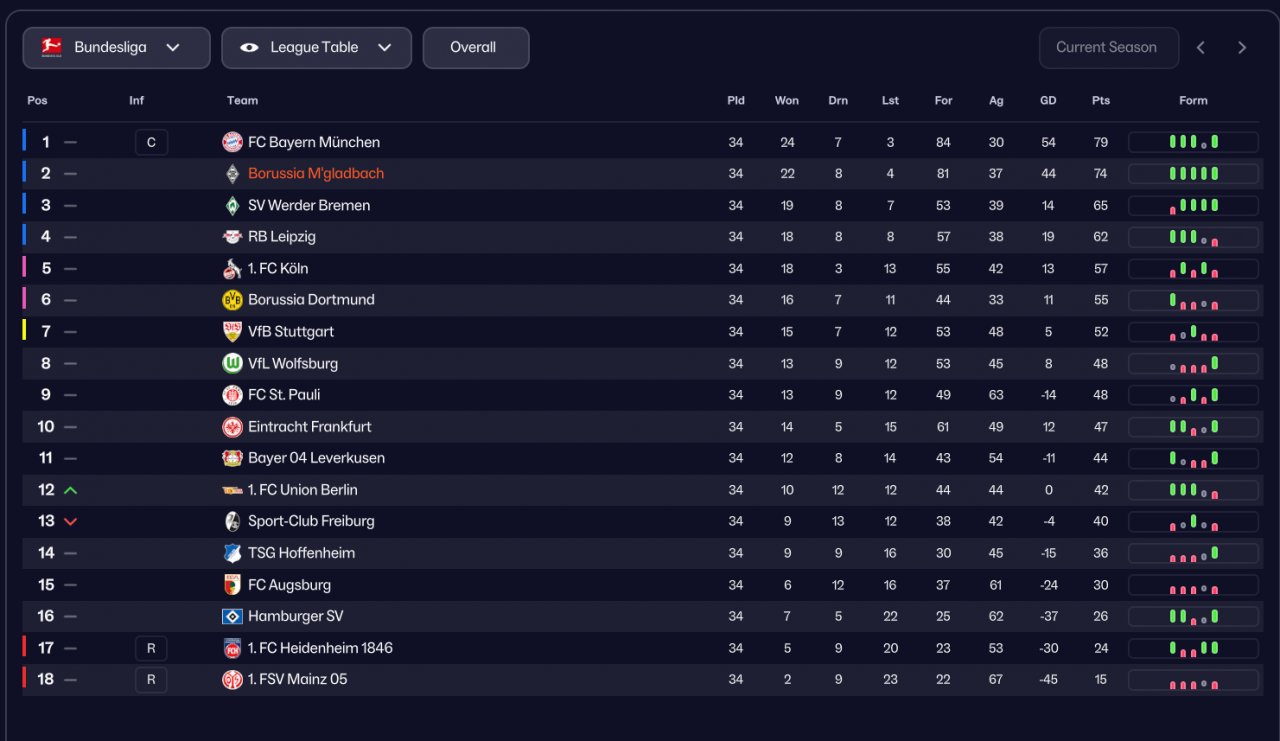The width and height of the screenshot is (1280, 741).
Task: Click the Eintracht Frankfurt crest icon
Action: (x=232, y=427)
